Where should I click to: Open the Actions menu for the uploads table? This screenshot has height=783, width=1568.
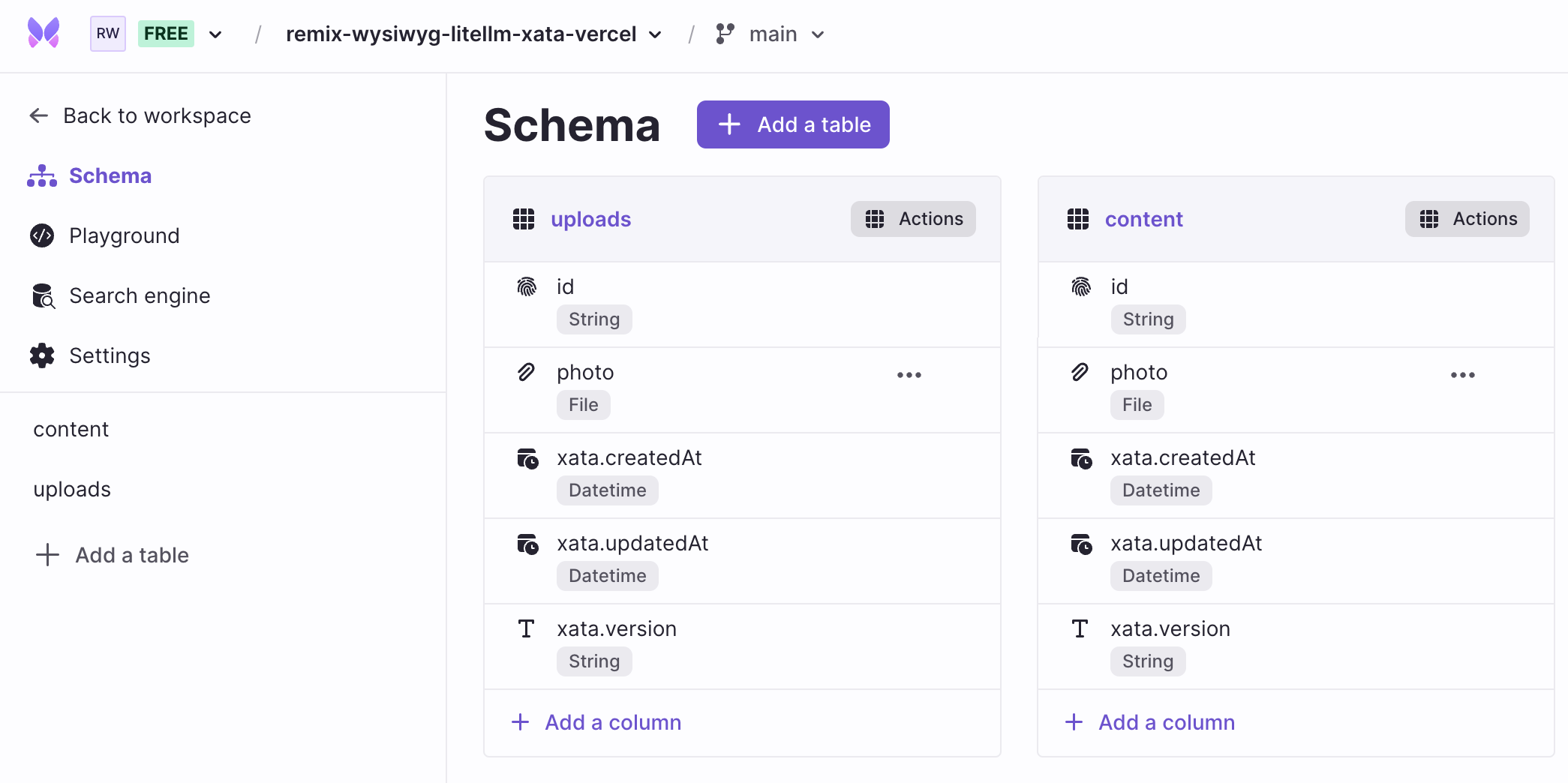912,219
